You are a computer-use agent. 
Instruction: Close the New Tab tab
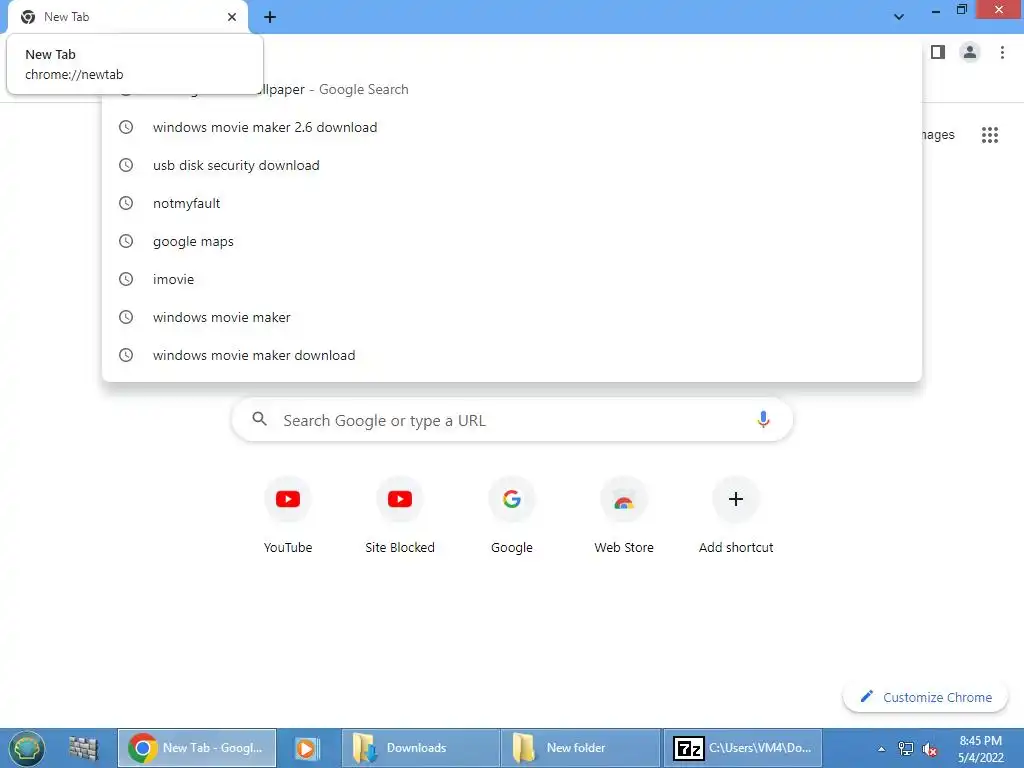(232, 17)
